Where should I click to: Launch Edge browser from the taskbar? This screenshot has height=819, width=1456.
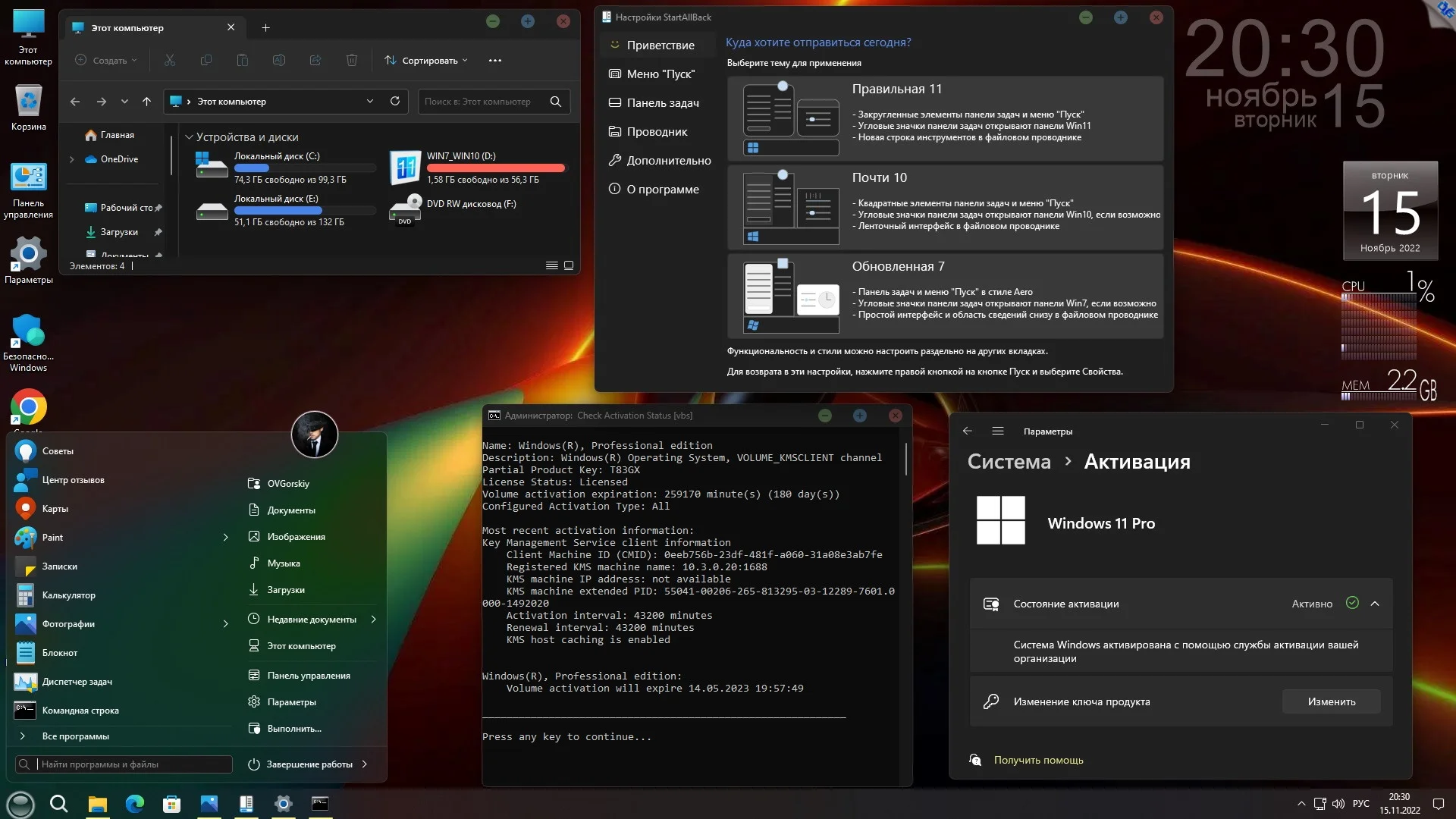click(135, 804)
